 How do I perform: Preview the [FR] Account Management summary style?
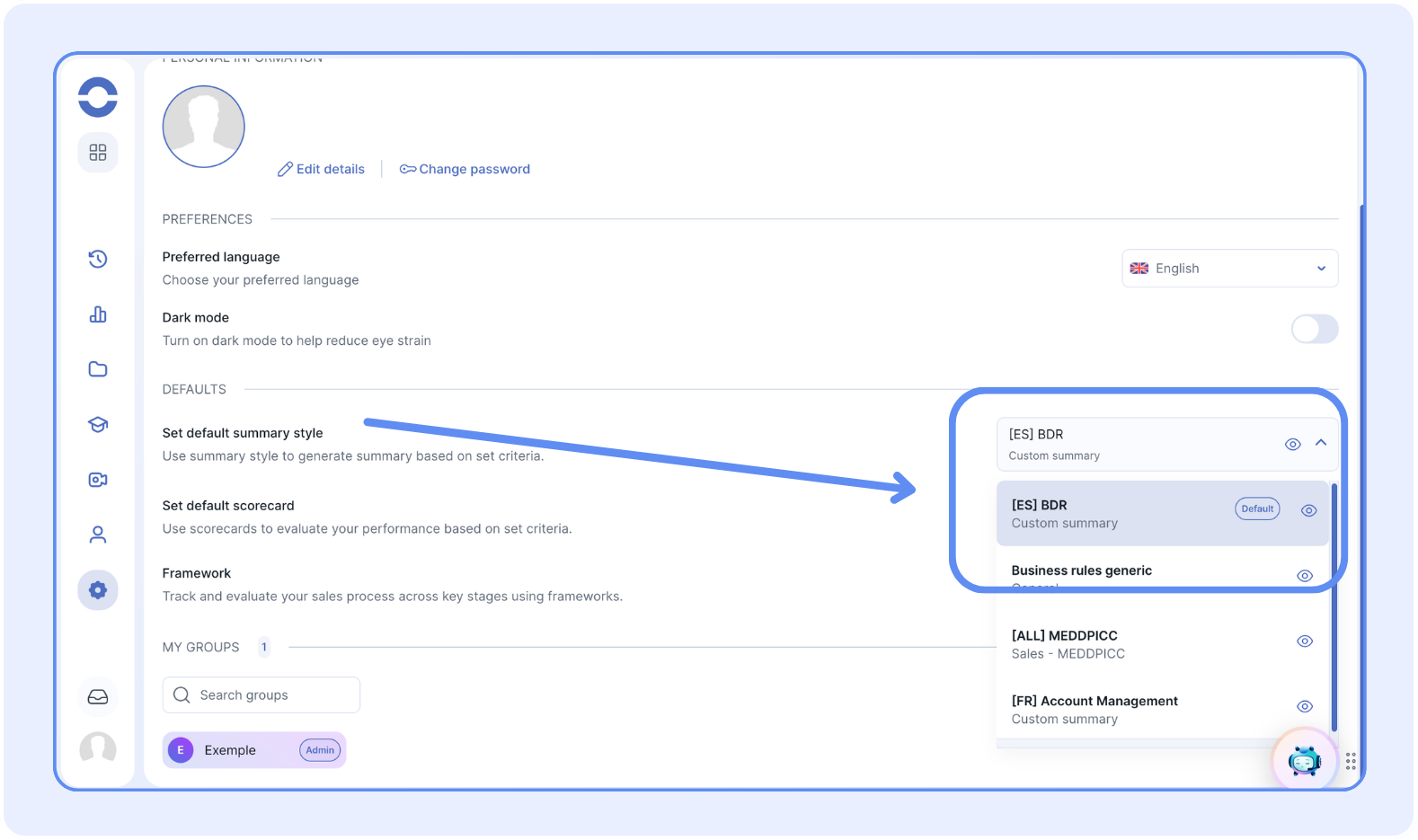pyautogui.click(x=1305, y=707)
